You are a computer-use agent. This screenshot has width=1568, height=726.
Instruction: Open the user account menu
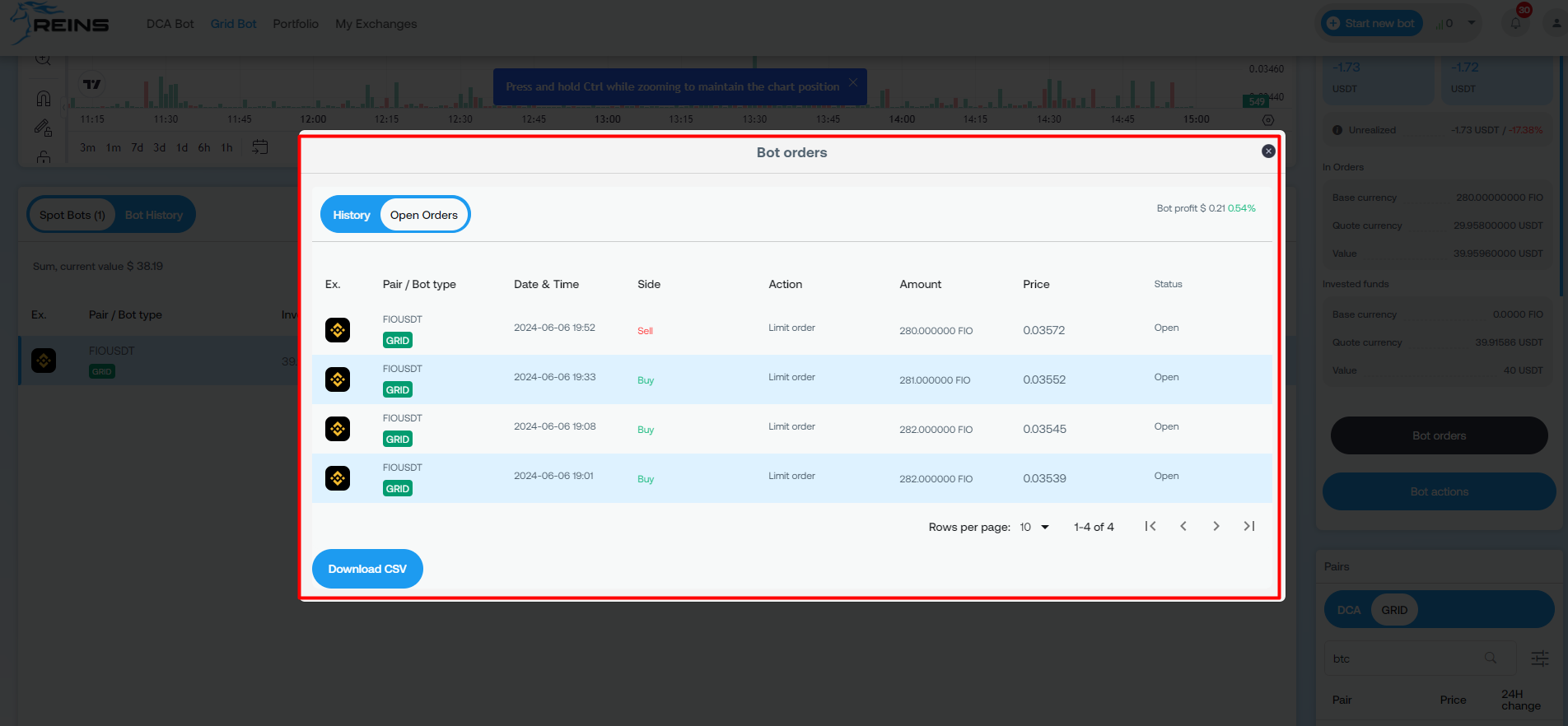tap(1556, 23)
